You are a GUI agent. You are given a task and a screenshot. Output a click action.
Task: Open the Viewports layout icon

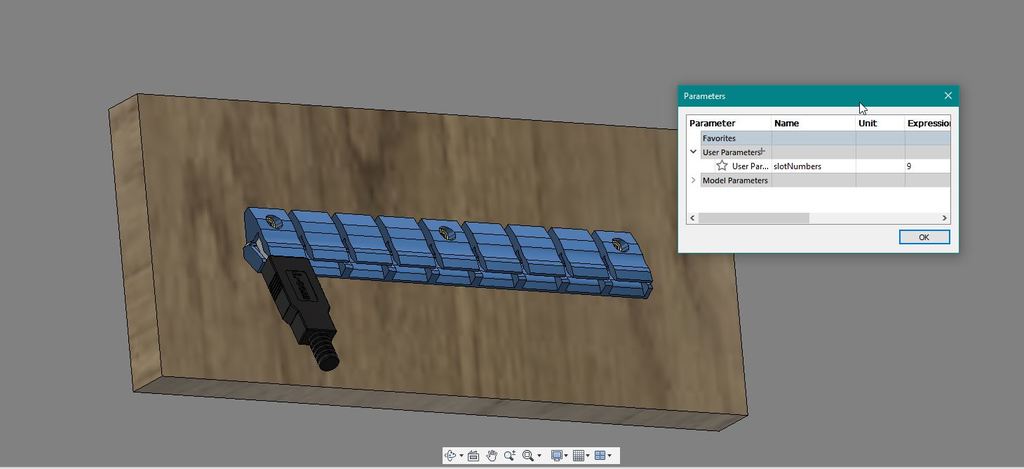click(600, 456)
